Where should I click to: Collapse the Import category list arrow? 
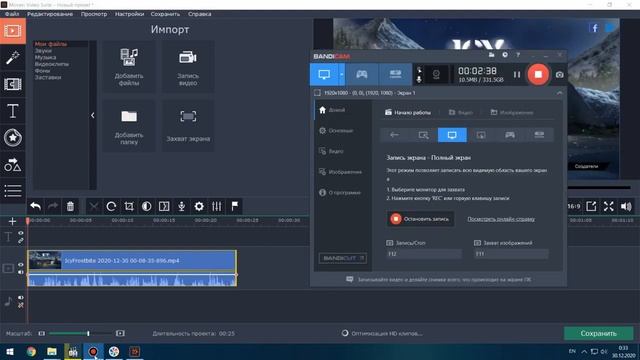click(x=93, y=116)
